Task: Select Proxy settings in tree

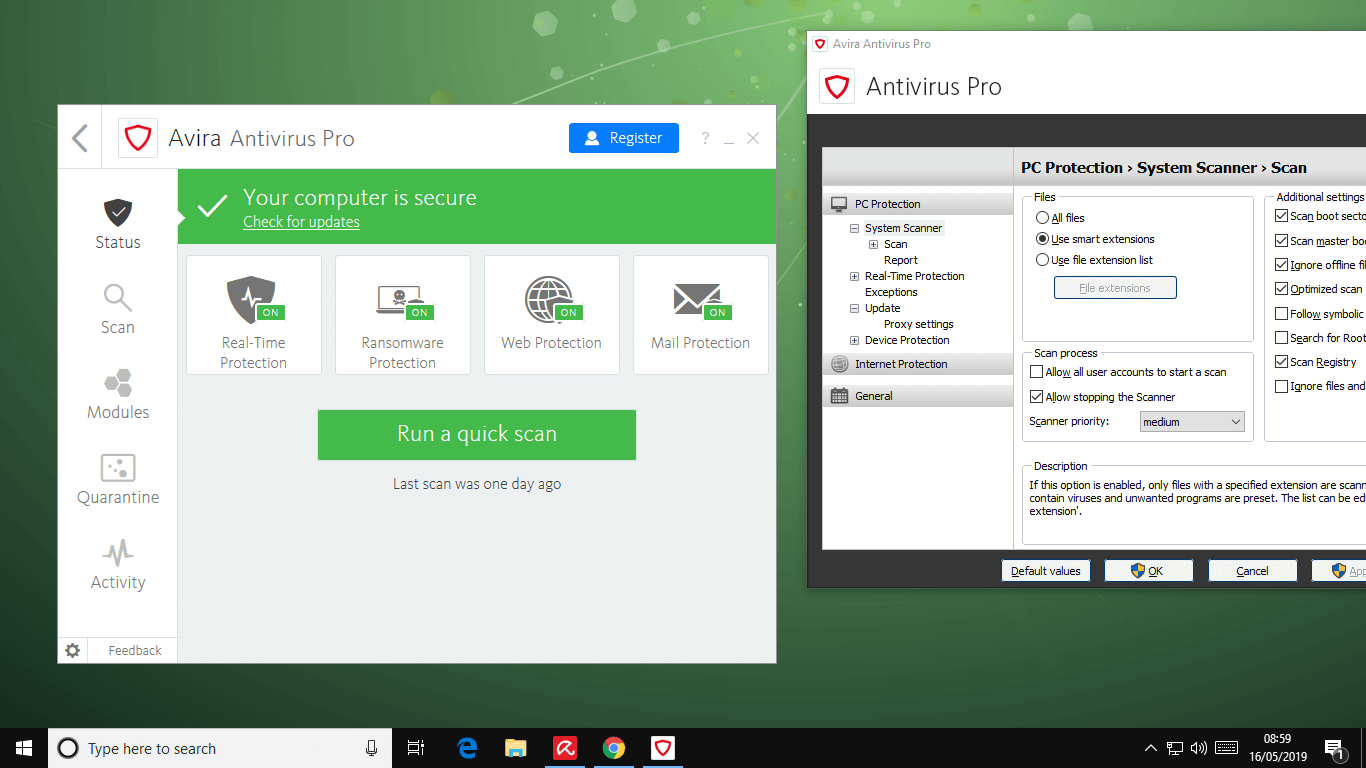Action: click(x=918, y=324)
